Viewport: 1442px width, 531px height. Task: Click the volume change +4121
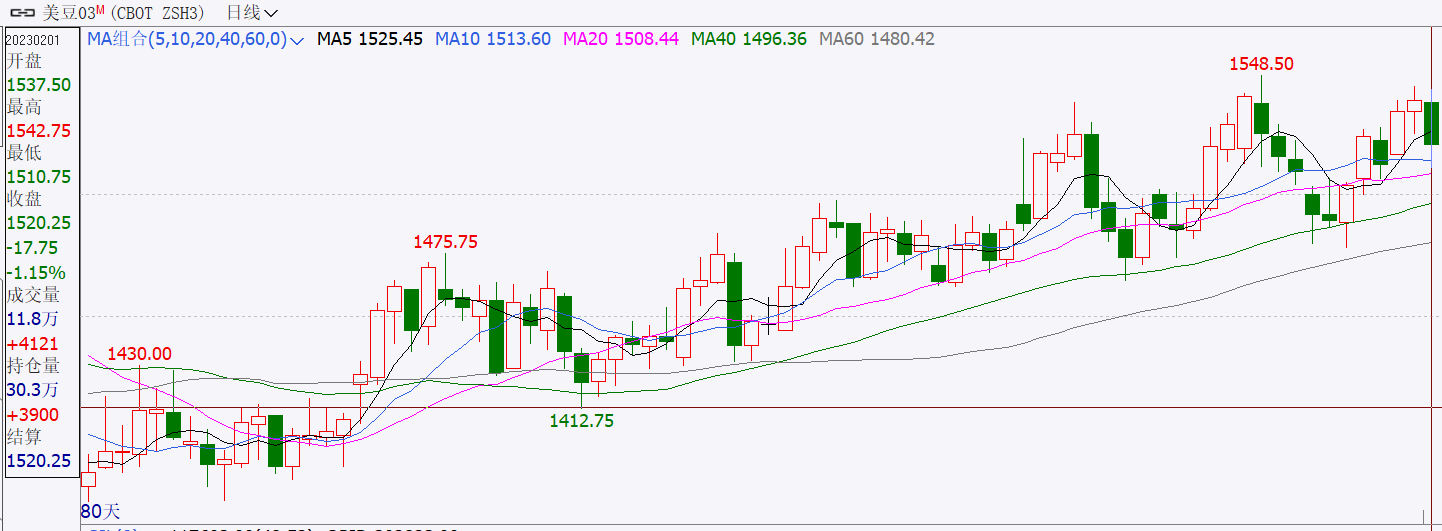[x=33, y=343]
